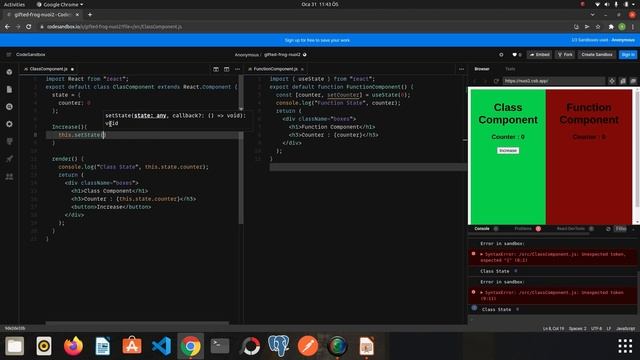
Task: Toggle the preview layout icon in ClassComponent editor
Action: pos(216,69)
